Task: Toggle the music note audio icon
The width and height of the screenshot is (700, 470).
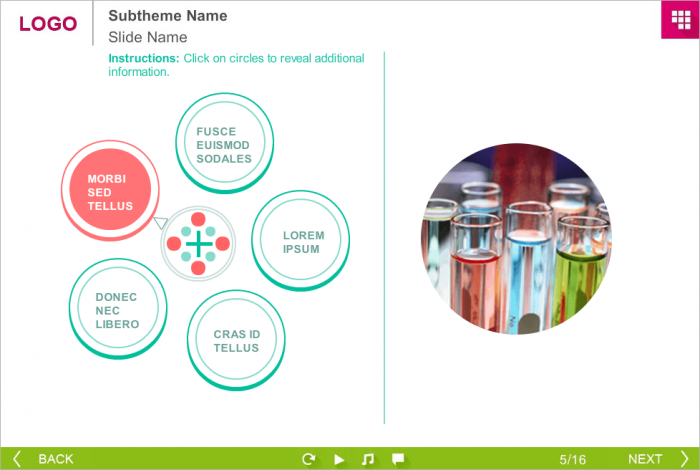Action: pos(368,459)
